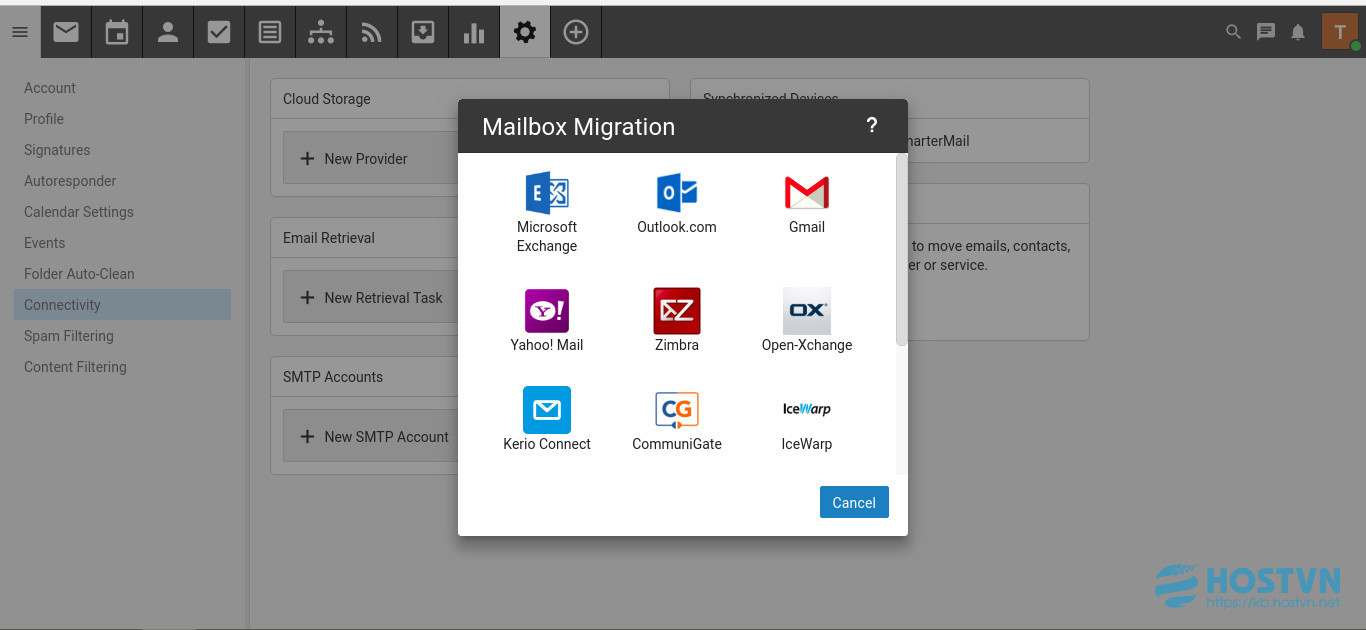The image size is (1366, 630).
Task: Open the Team Workspaces hierarchy icon
Action: click(x=321, y=32)
